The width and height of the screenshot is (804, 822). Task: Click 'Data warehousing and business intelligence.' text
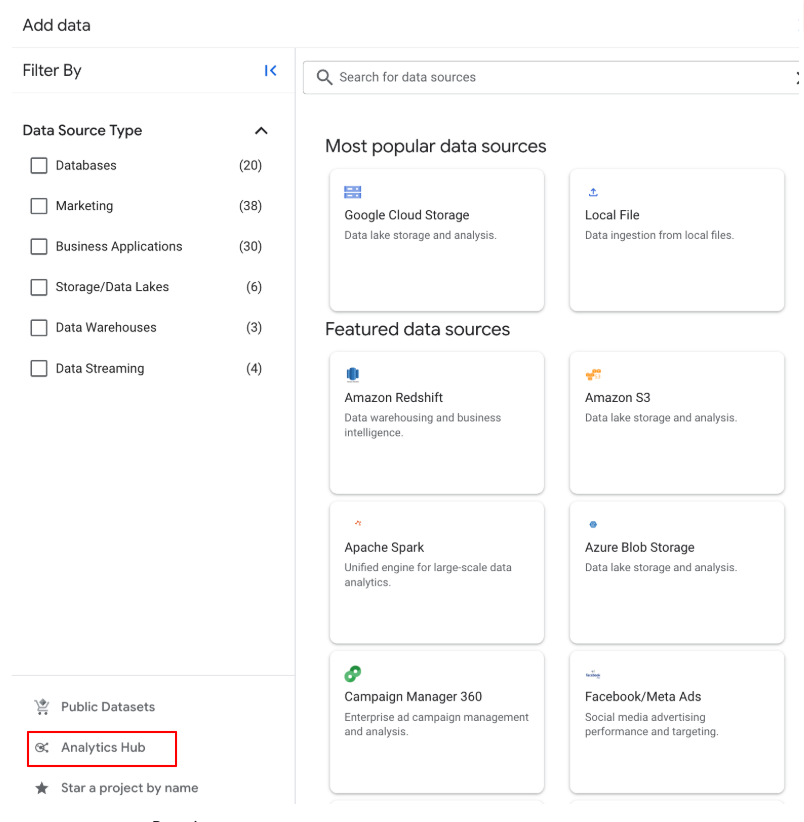point(422,425)
